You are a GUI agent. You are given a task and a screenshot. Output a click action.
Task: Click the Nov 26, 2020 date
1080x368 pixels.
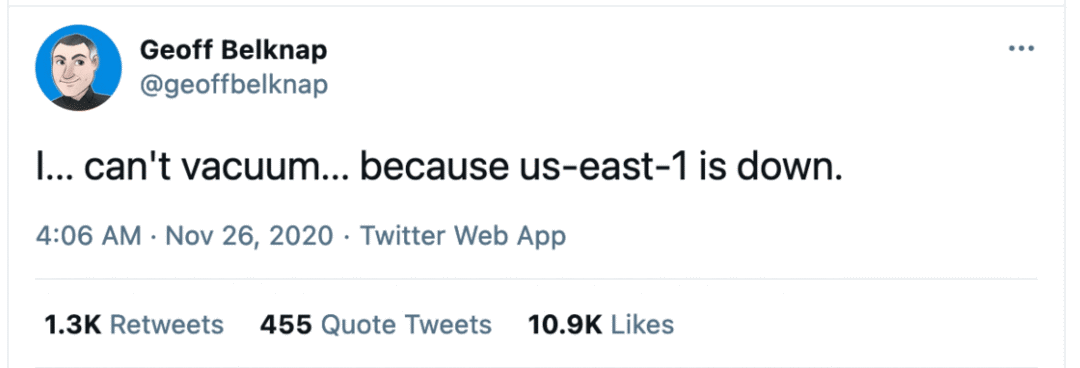point(249,236)
